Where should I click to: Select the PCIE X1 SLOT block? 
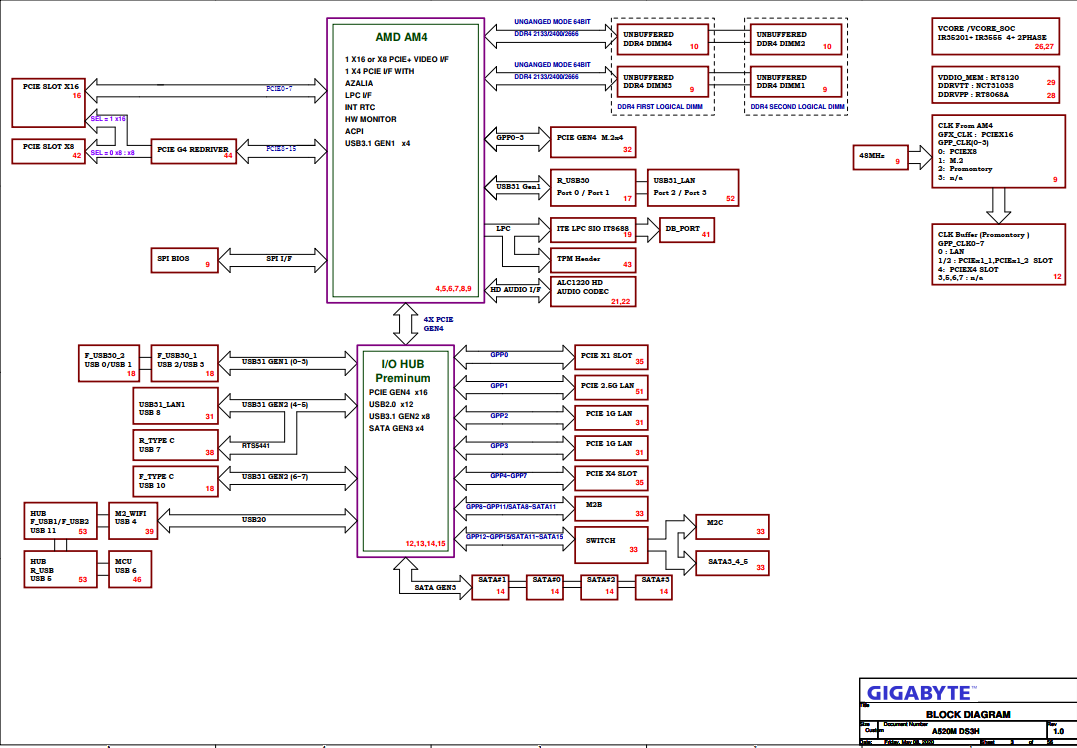[x=611, y=357]
